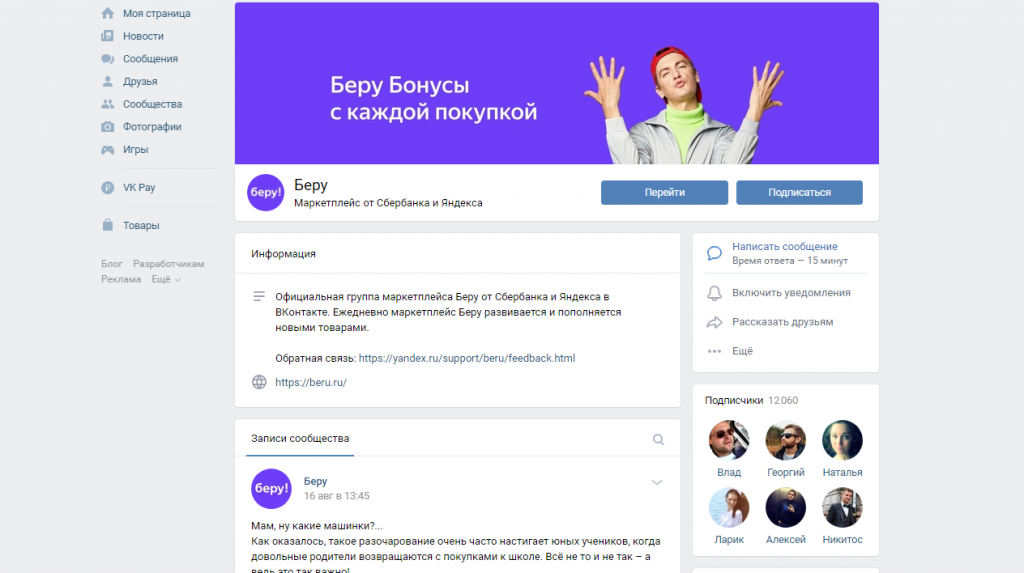The height and width of the screenshot is (573, 1024).
Task: Open VK Pay icon in sidebar
Action: 108,188
